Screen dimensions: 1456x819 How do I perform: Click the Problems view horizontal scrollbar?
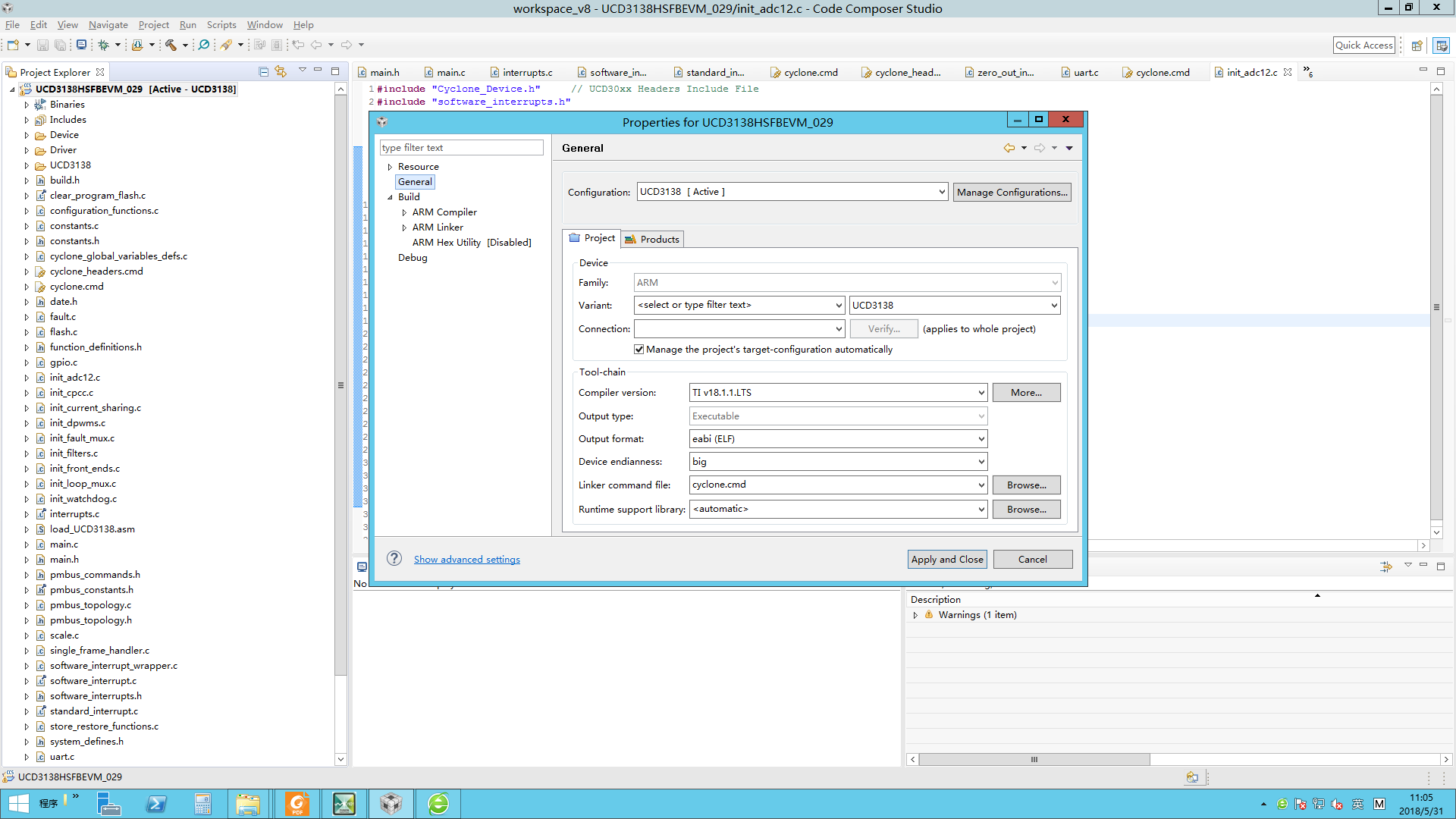[x=1034, y=759]
